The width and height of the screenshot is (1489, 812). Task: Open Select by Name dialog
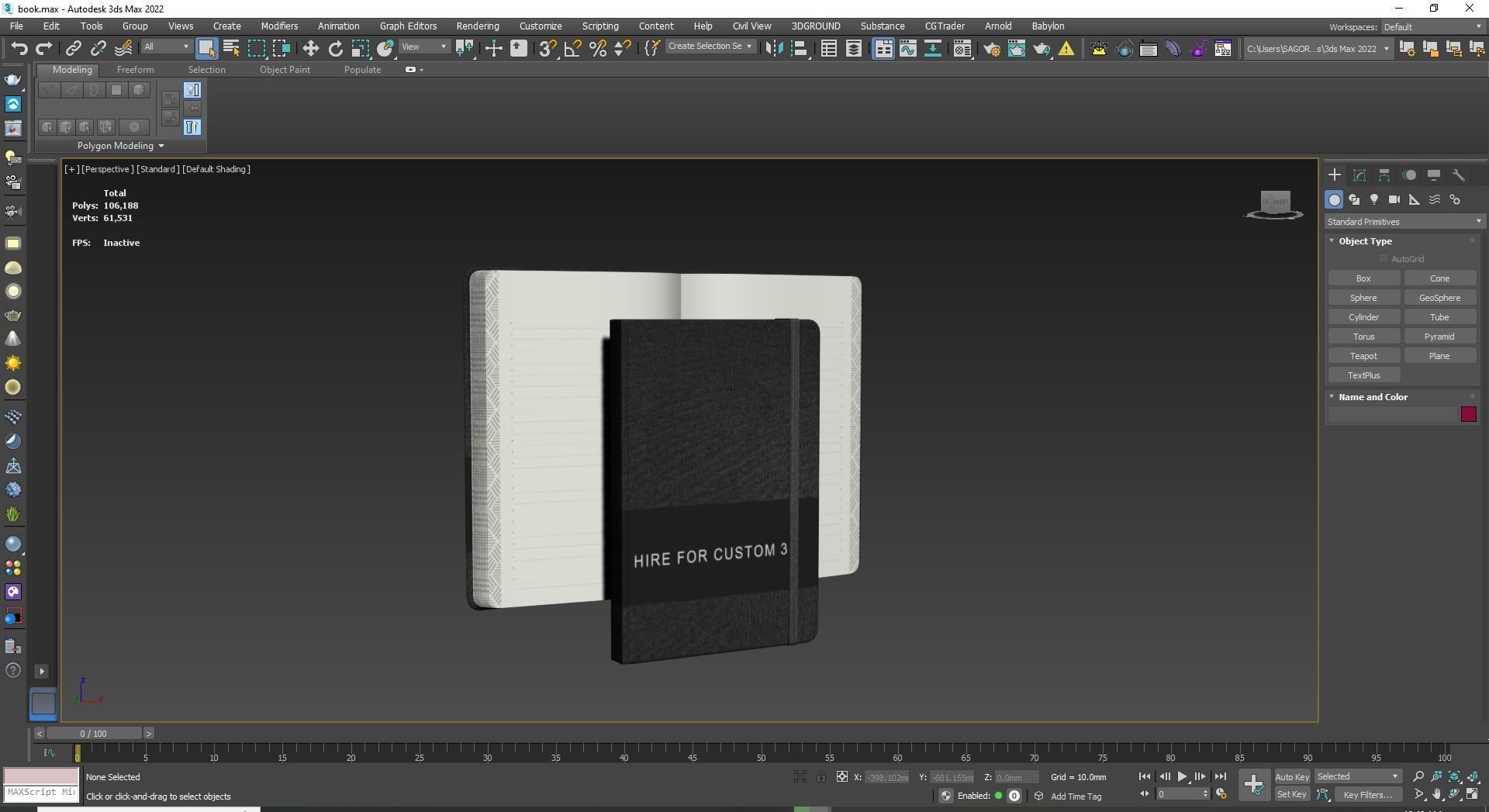(231, 48)
